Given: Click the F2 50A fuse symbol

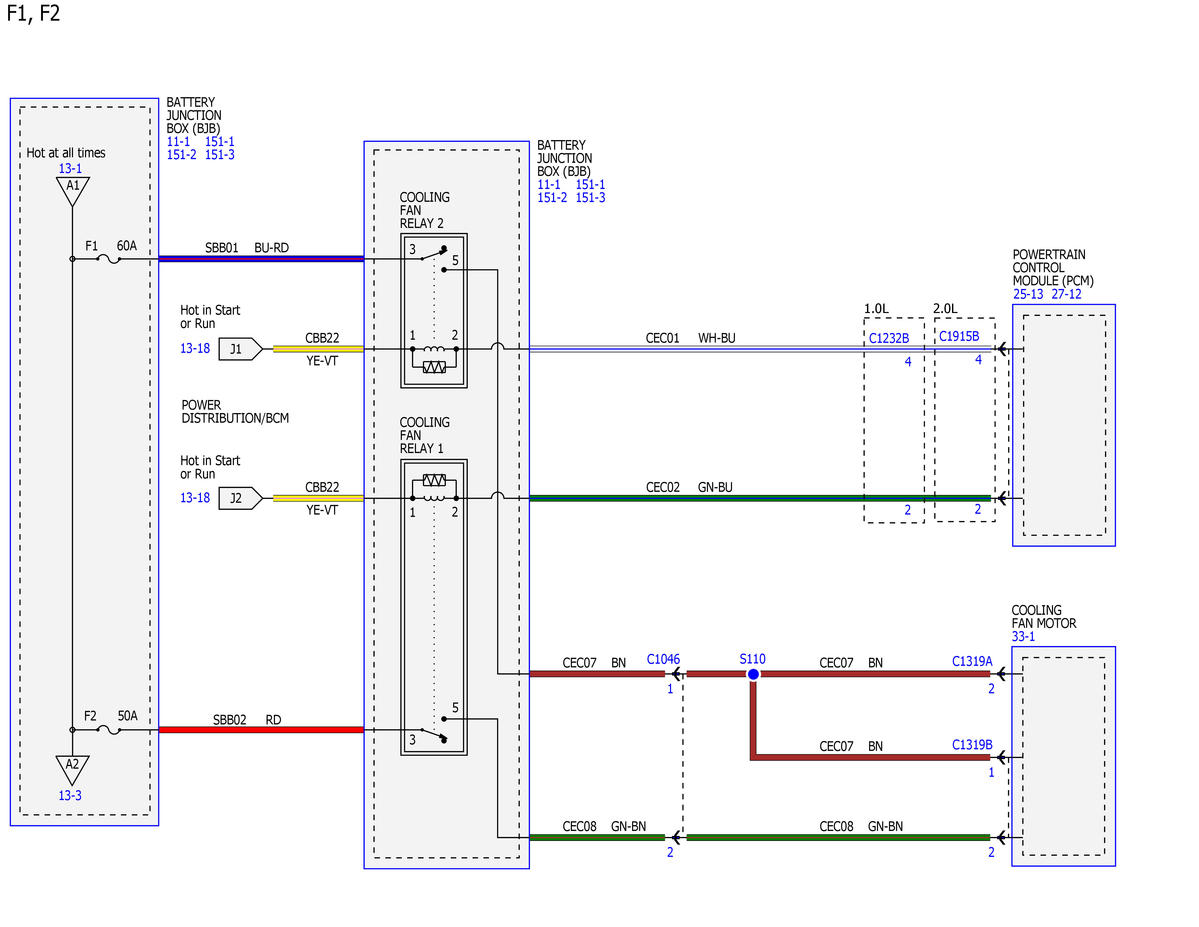Looking at the screenshot, I should tap(109, 730).
